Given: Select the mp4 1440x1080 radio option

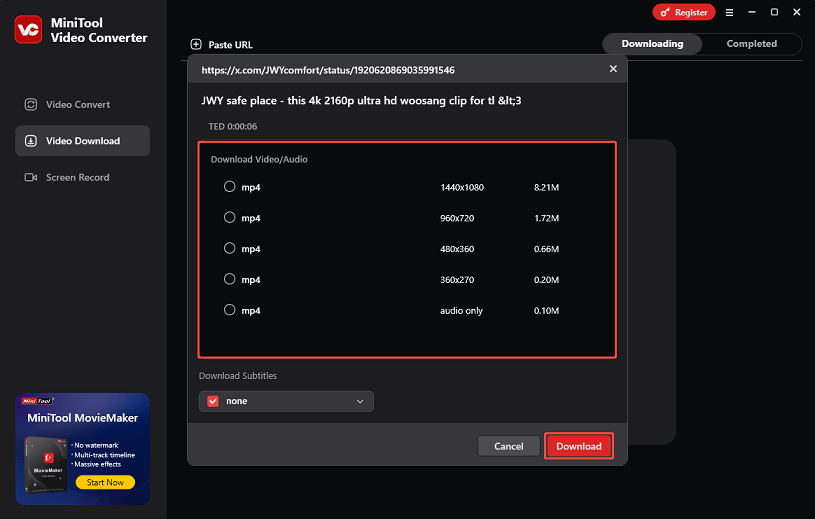Looking at the screenshot, I should tap(229, 187).
